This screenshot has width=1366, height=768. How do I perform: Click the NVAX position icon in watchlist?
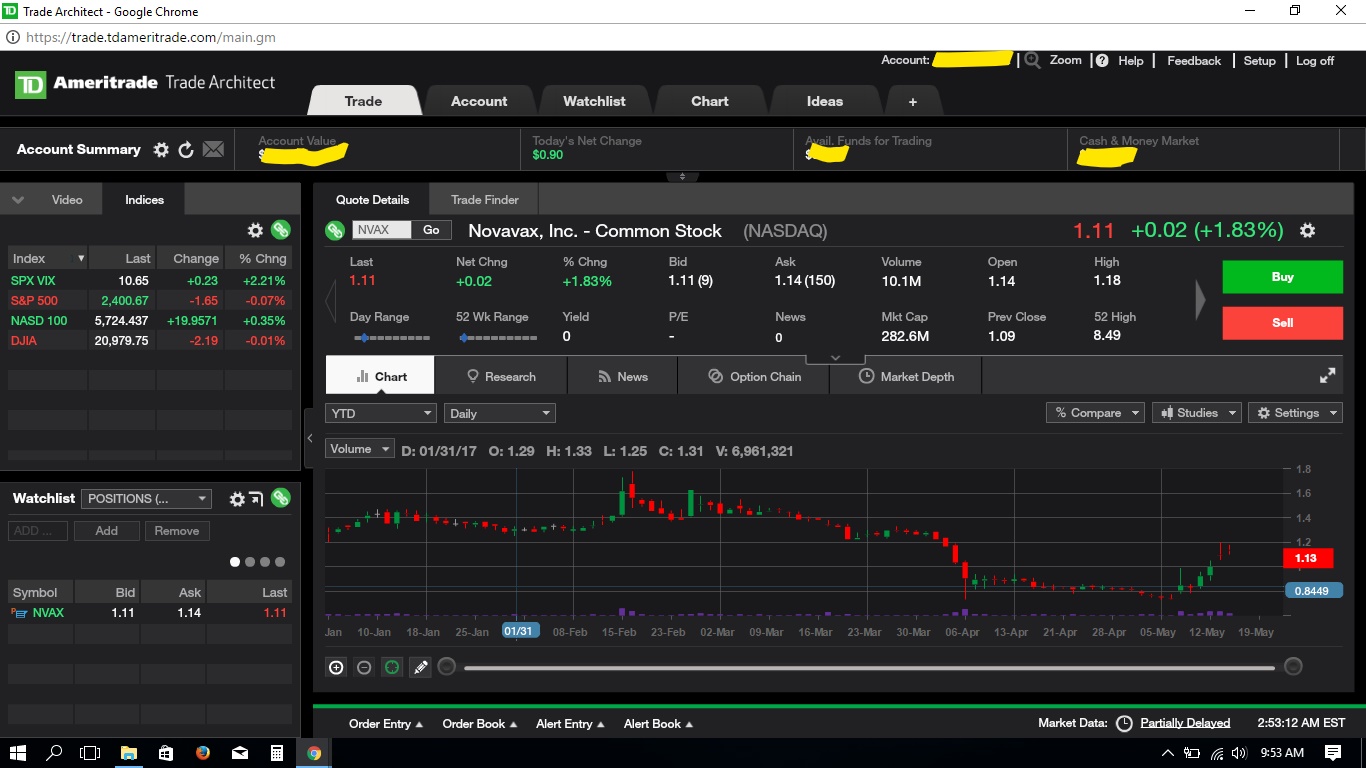click(19, 613)
